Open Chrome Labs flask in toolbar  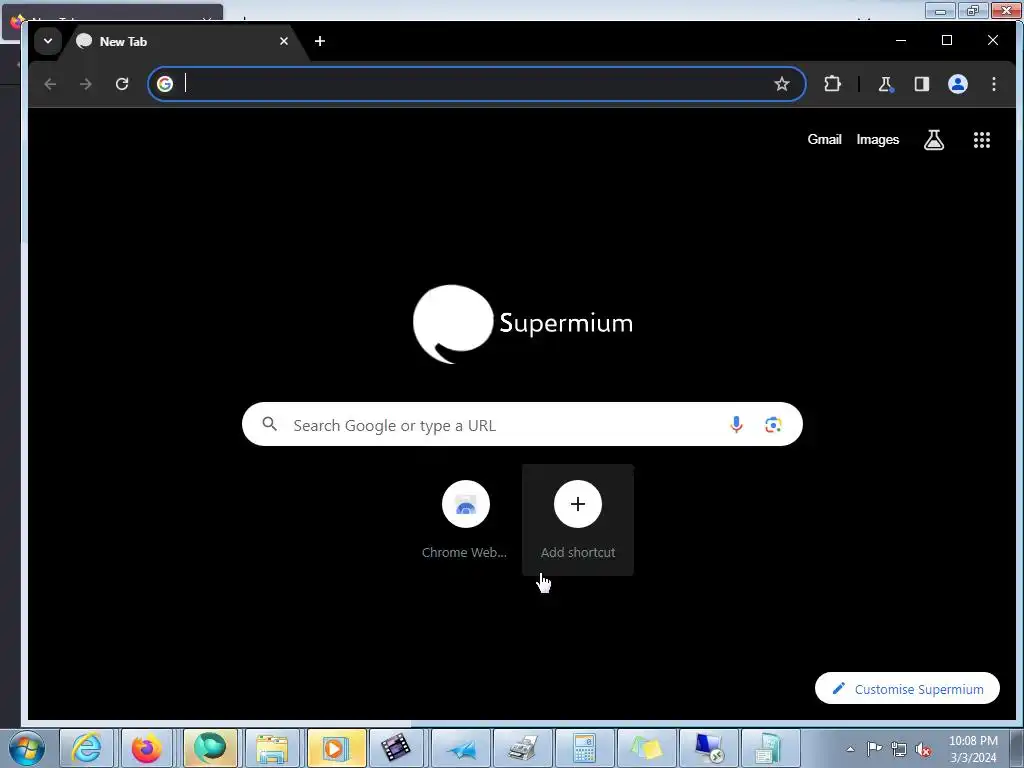coord(885,84)
